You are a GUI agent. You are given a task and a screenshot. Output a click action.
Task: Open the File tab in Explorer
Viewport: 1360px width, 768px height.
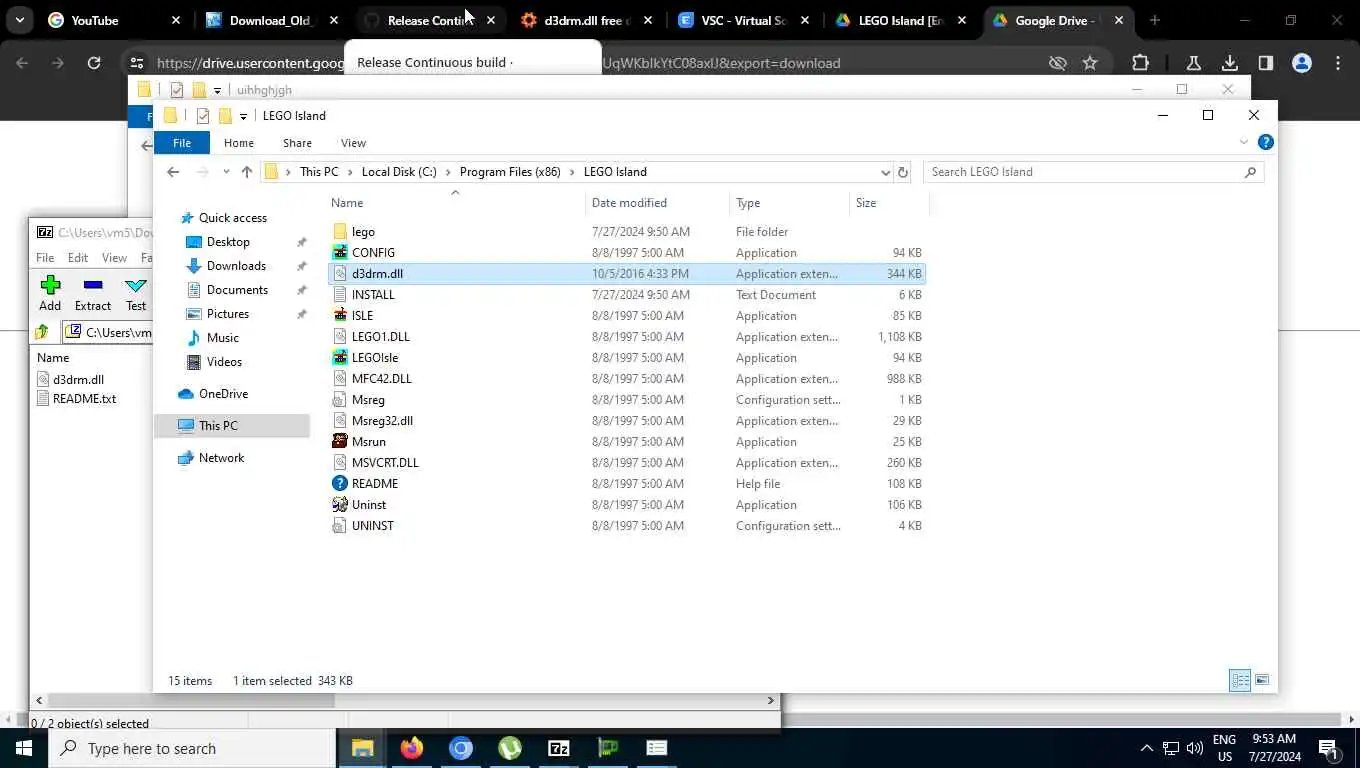coord(182,143)
